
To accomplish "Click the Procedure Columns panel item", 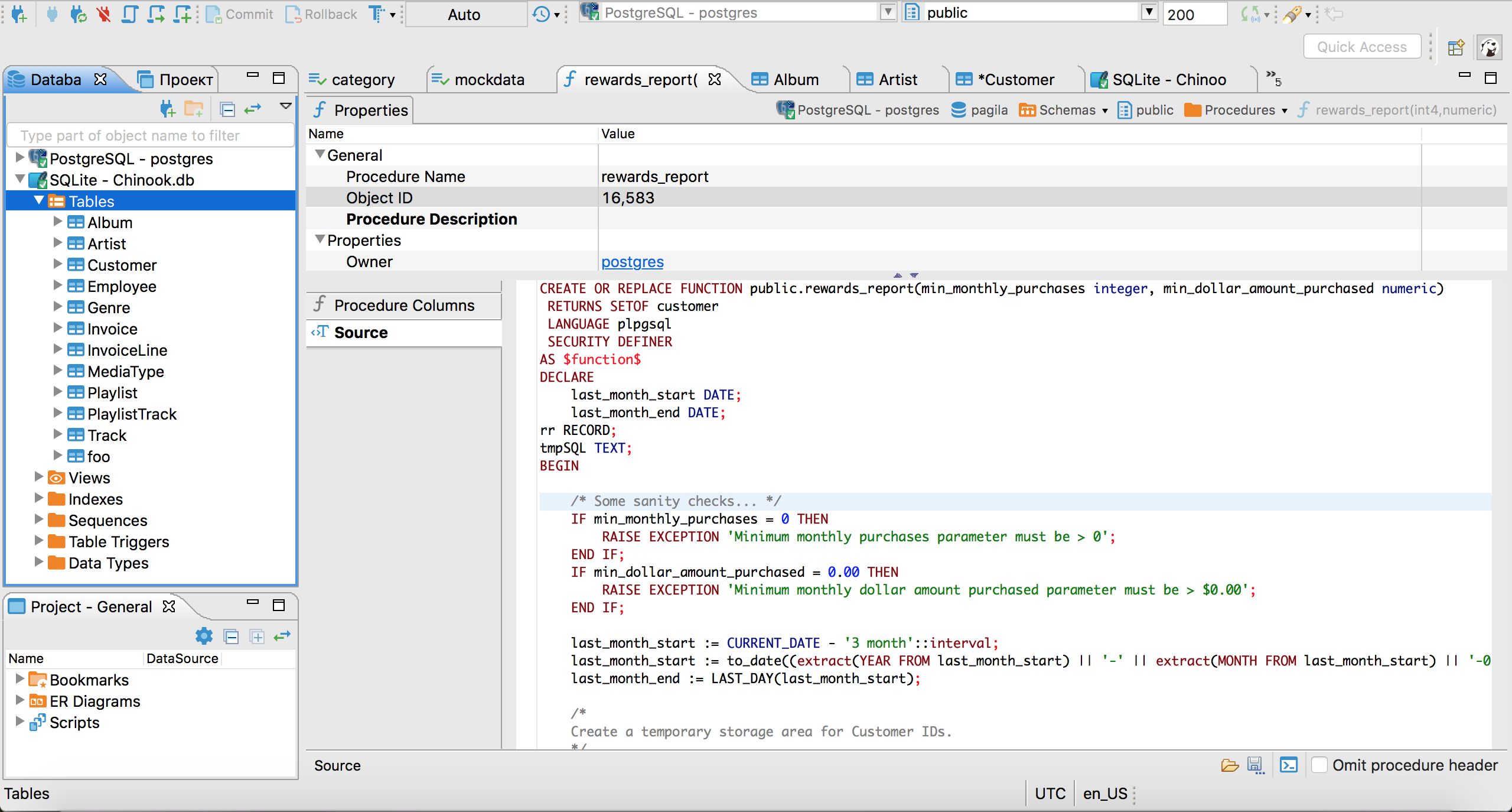I will pyautogui.click(x=405, y=305).
